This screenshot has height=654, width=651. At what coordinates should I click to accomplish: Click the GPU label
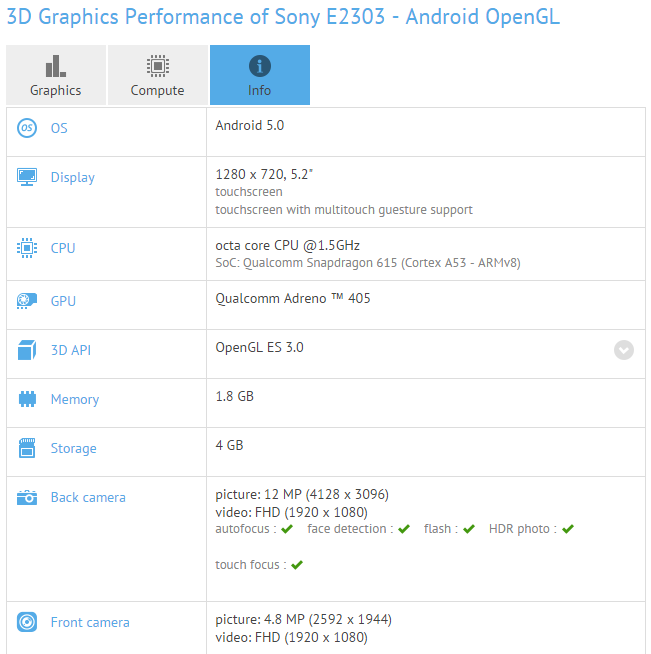pos(63,301)
